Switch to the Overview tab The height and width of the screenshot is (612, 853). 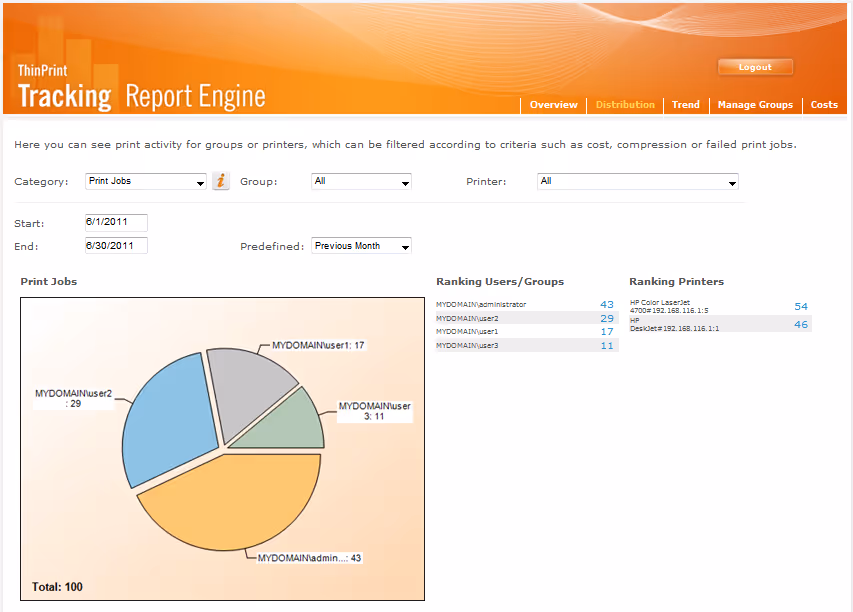point(553,104)
